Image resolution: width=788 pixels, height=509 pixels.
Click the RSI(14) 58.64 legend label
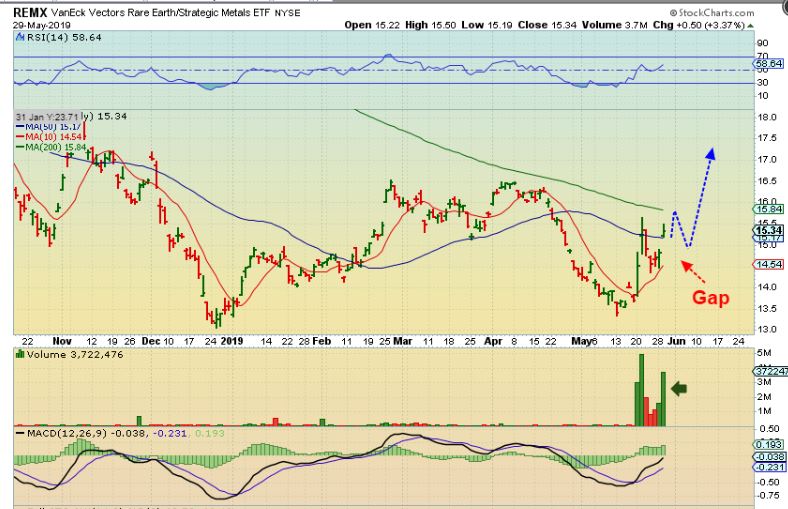click(x=64, y=37)
